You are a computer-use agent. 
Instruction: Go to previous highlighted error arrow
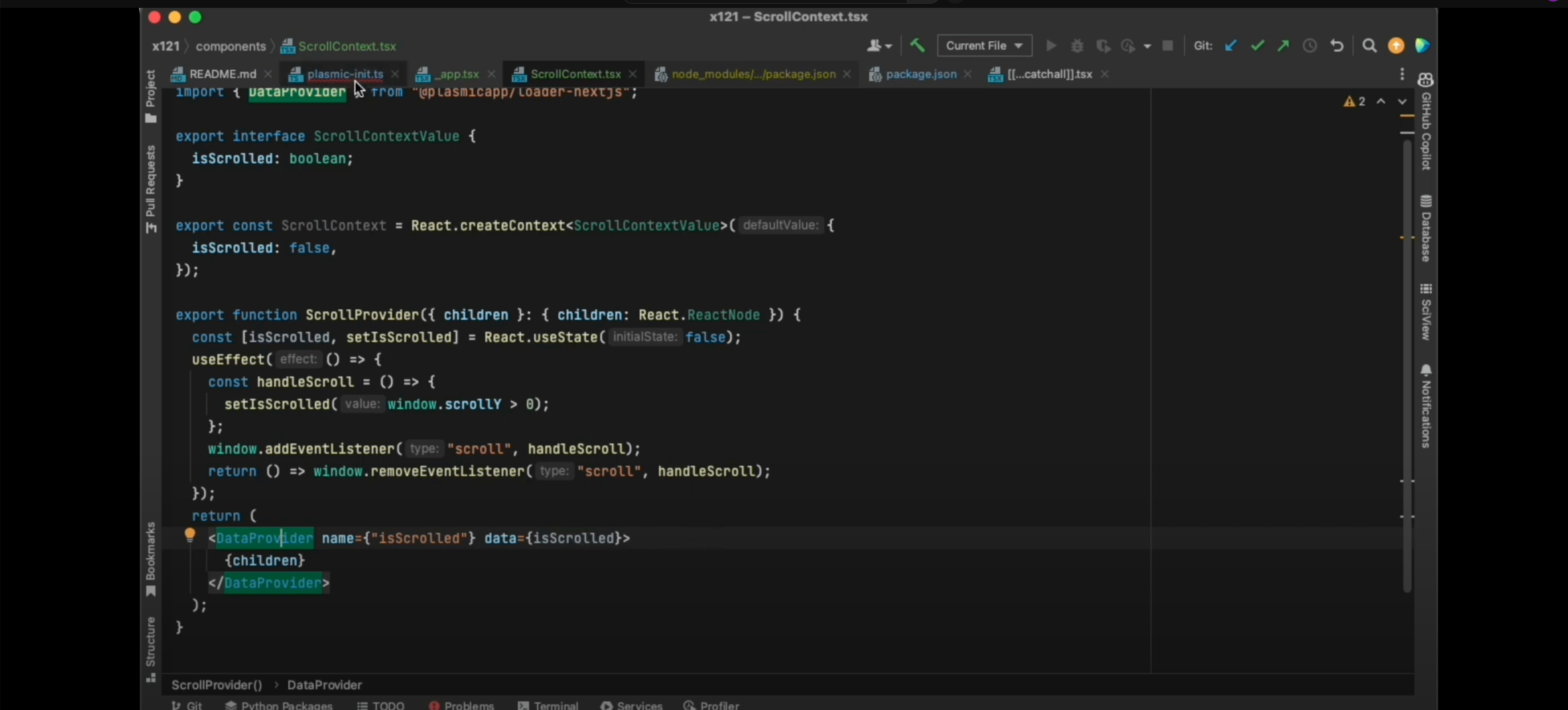point(1381,102)
